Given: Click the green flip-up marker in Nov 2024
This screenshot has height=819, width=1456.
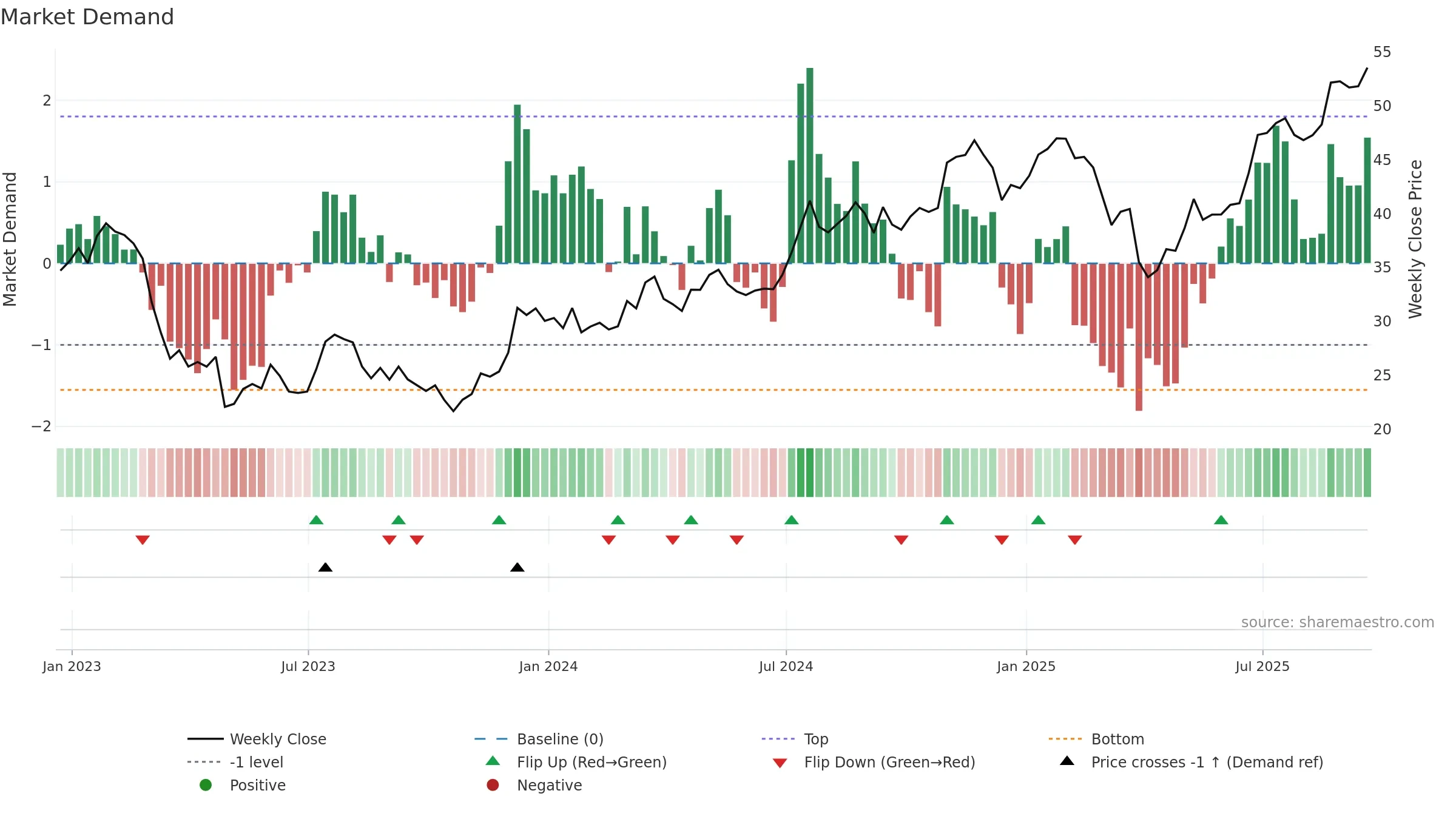Looking at the screenshot, I should (947, 520).
